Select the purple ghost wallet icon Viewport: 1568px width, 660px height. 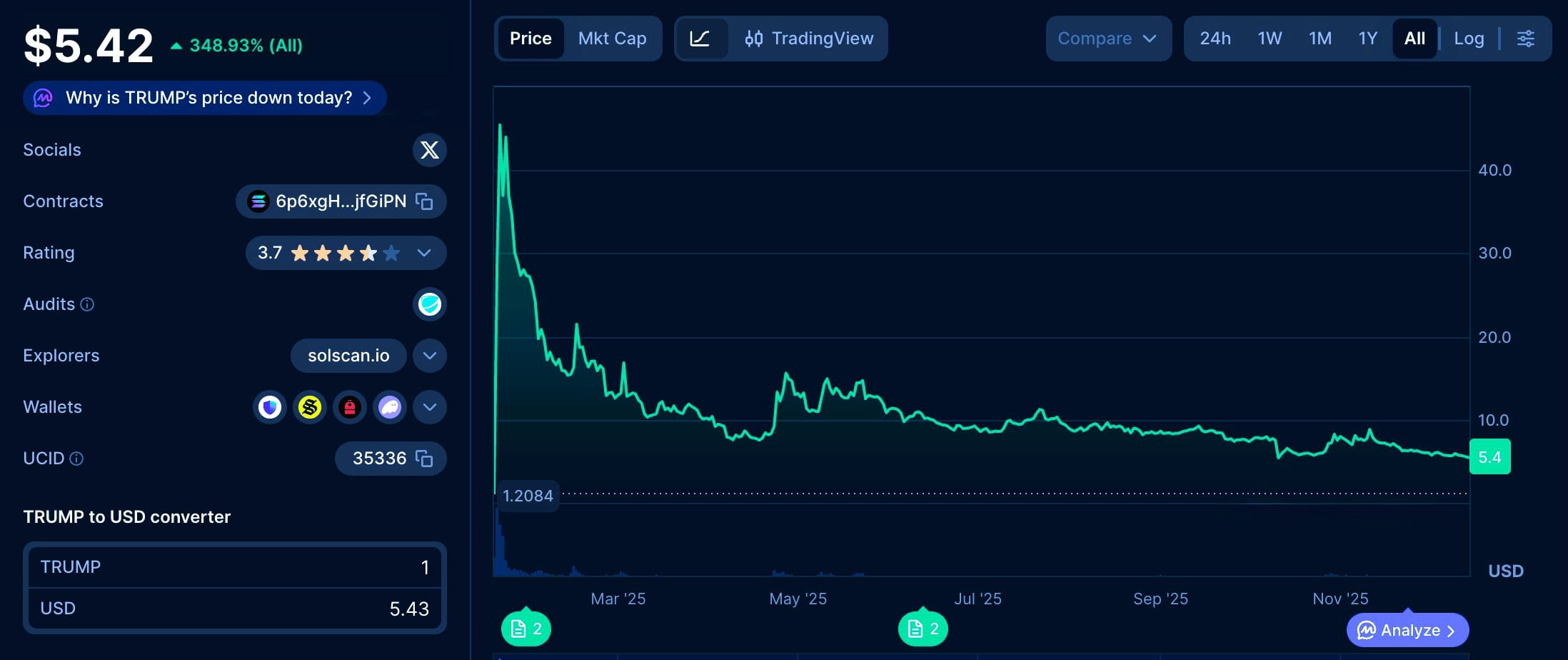click(x=390, y=407)
